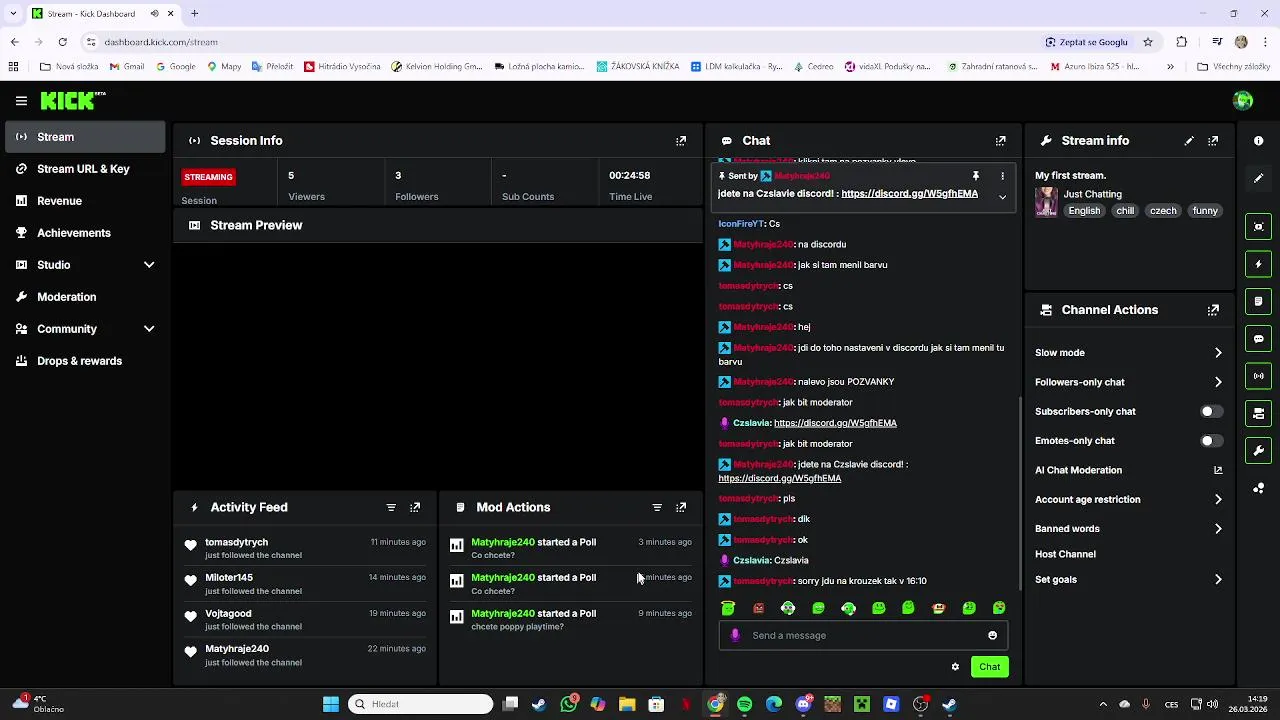This screenshot has width=1280, height=720.
Task: Open Followers-only chat options chevron
Action: point(1218,382)
